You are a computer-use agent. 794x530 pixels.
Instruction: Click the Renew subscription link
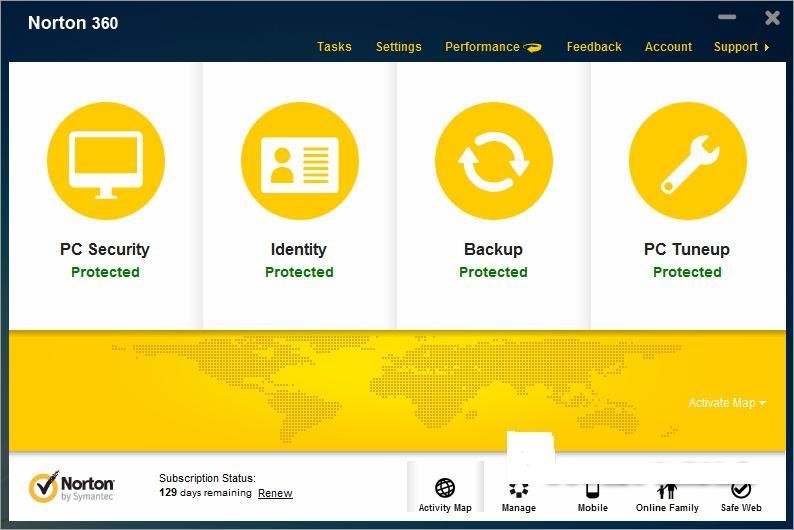click(x=275, y=493)
